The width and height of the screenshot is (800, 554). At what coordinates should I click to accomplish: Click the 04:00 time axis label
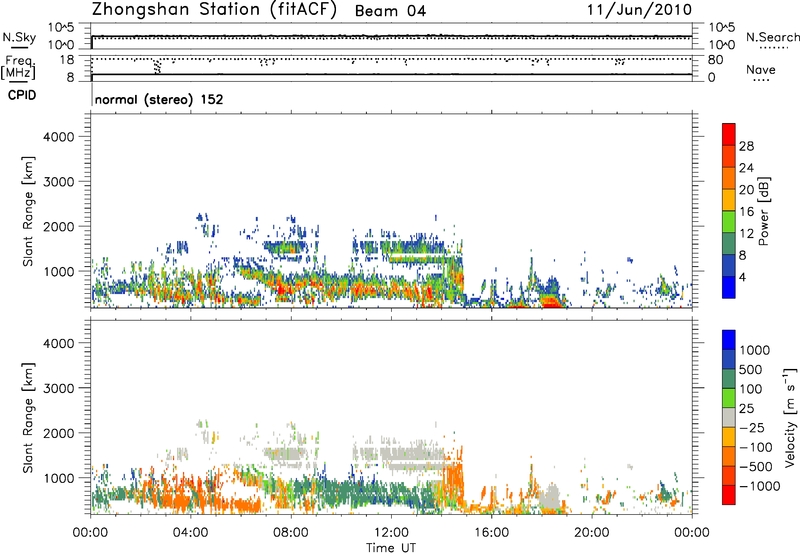point(190,533)
